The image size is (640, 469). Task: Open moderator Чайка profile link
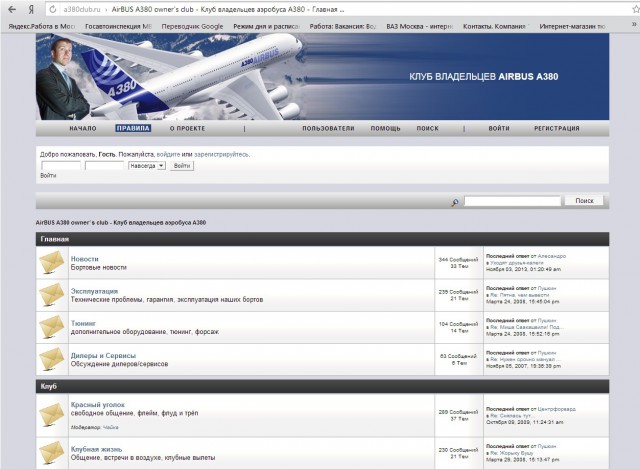111,427
